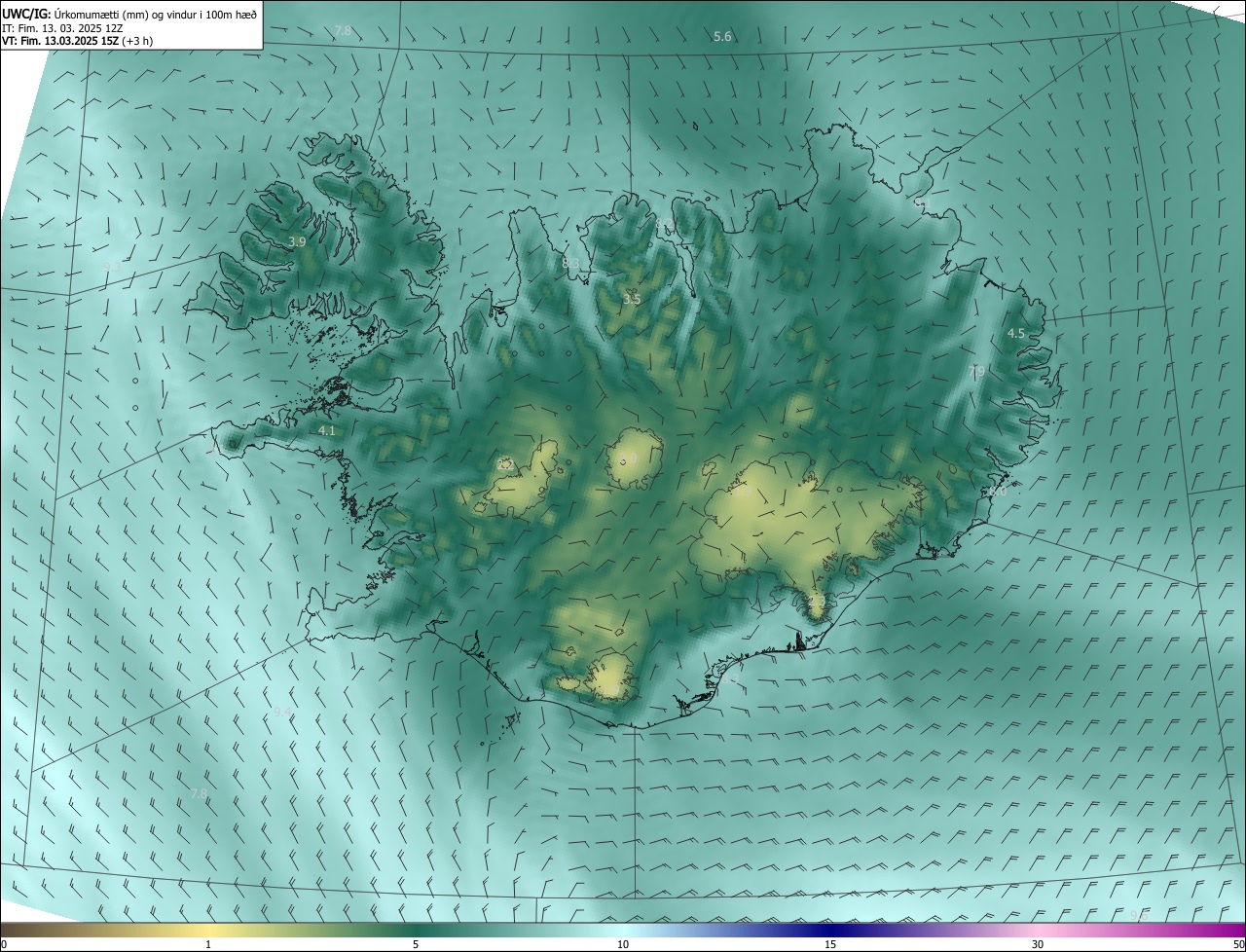Image resolution: width=1246 pixels, height=952 pixels.
Task: Click the 0 tick label on the color scale
Action: 4,945
